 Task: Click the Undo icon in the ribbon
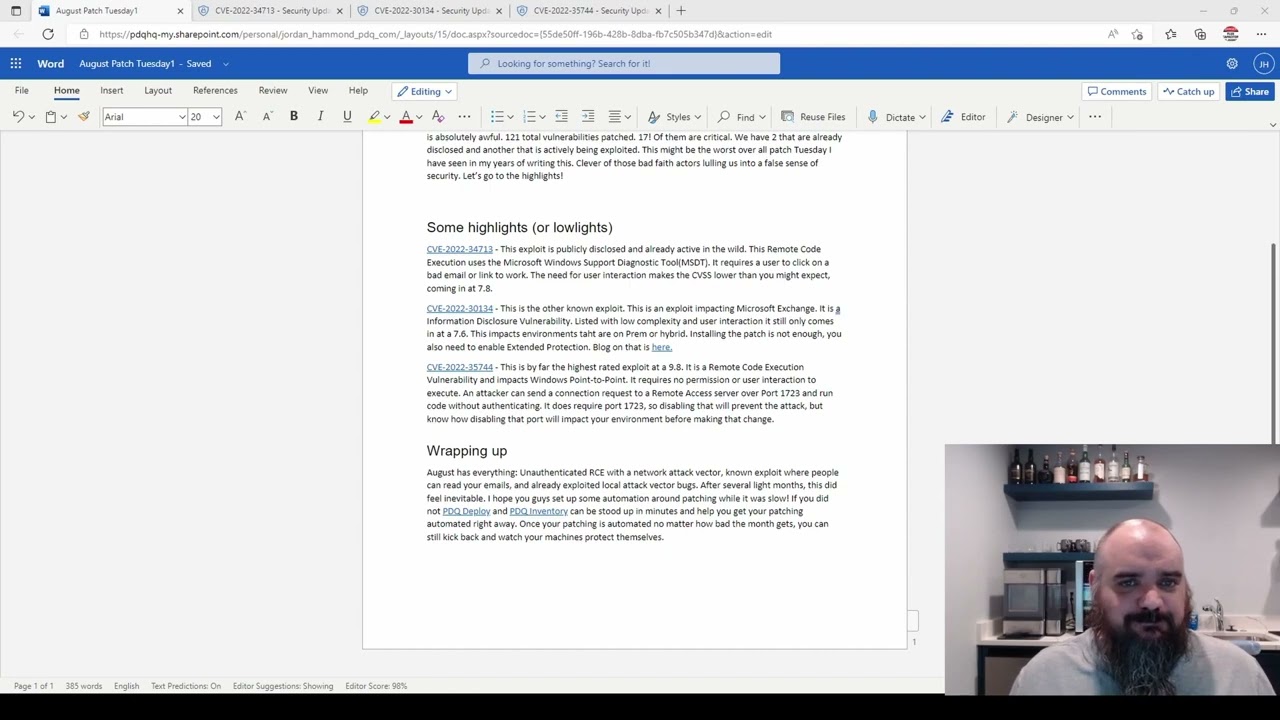(18, 117)
